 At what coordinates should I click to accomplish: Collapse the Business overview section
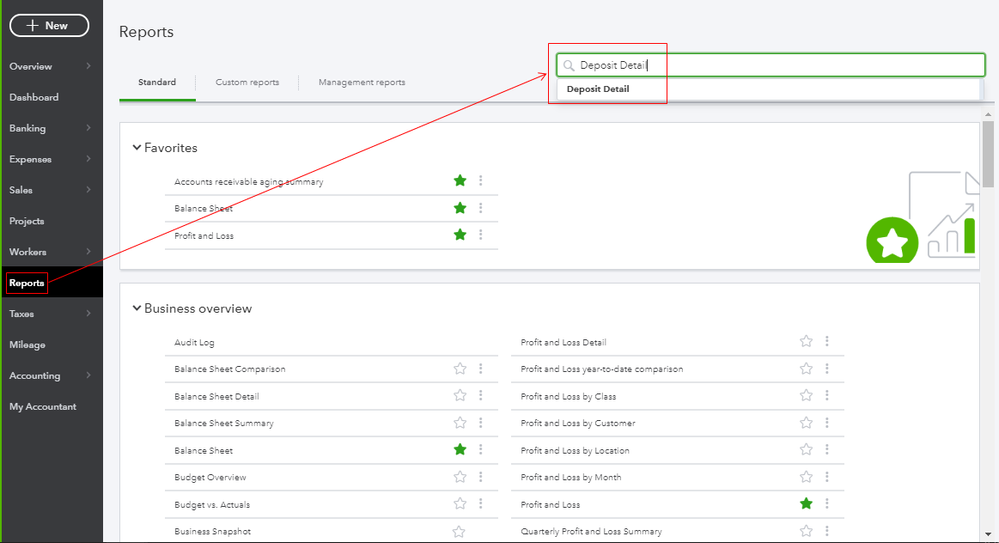click(137, 309)
